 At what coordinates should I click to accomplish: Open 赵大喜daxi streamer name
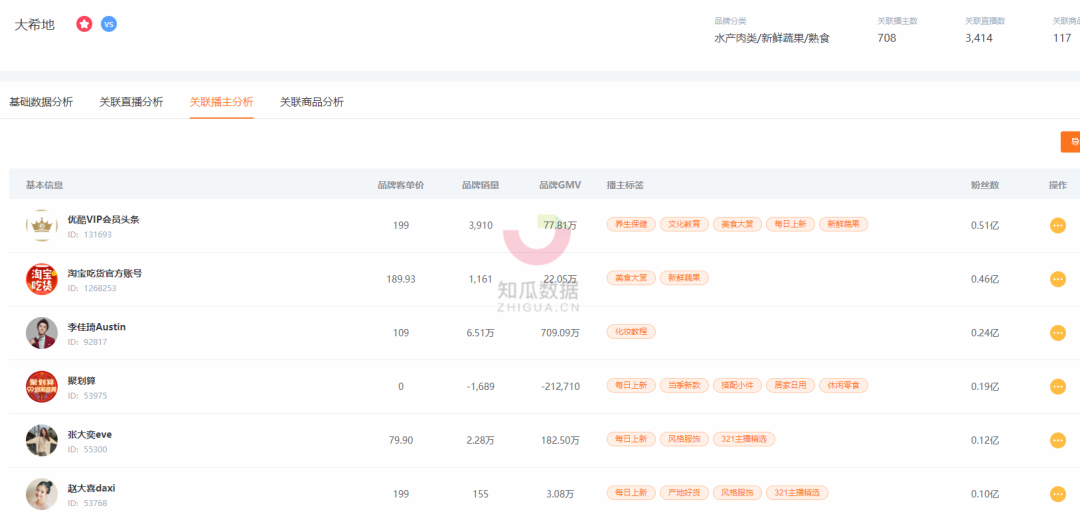pyautogui.click(x=91, y=488)
